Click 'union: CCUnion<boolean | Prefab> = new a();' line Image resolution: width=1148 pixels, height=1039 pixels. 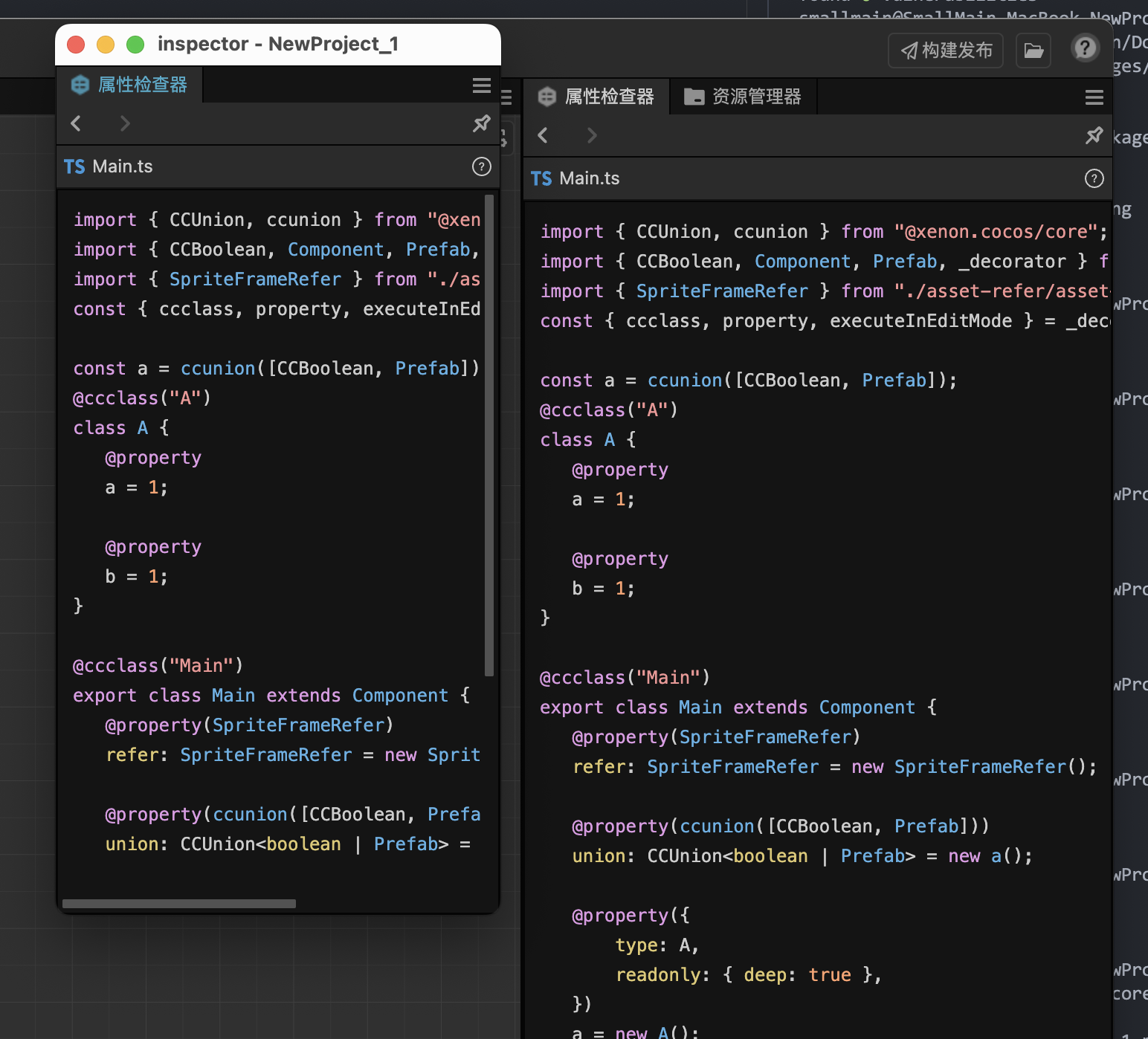802,856
